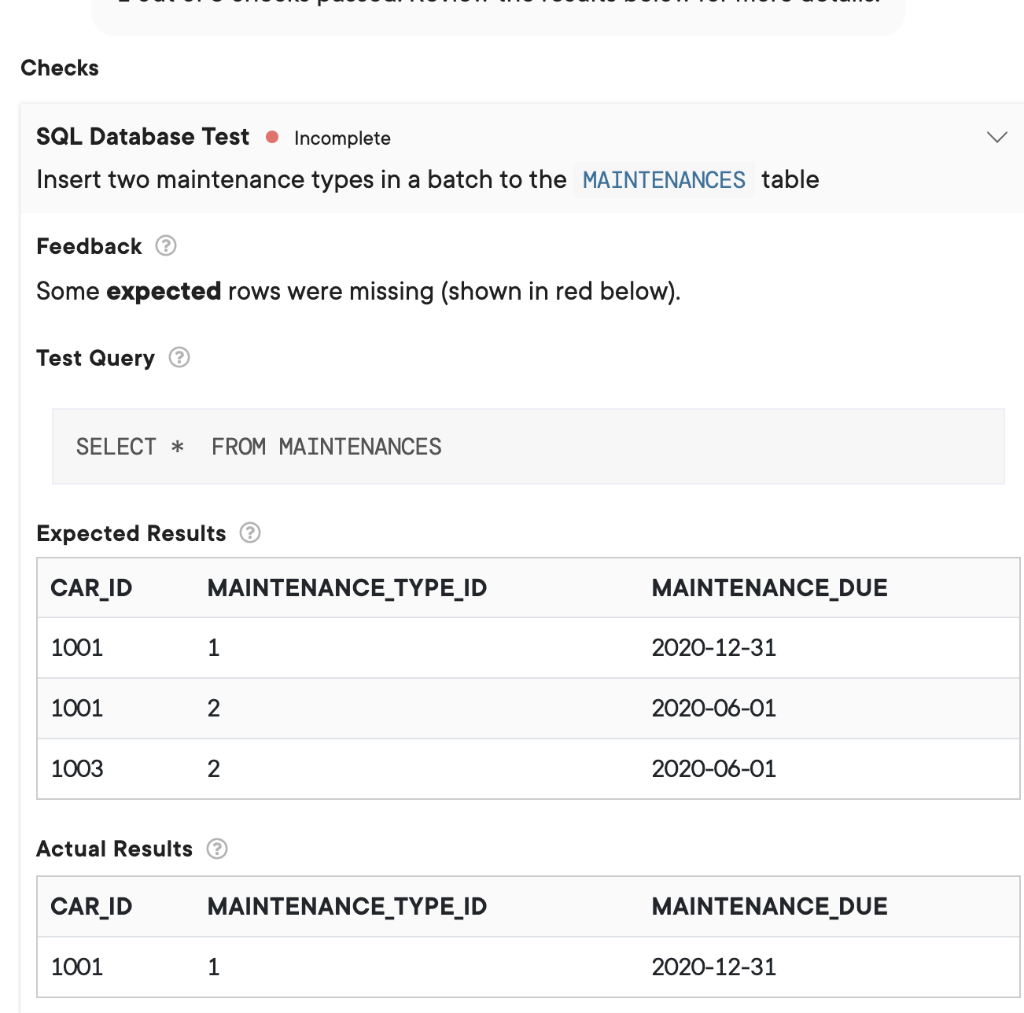The image size is (1024, 1013).
Task: Click the MAINTENANCES table name code badge
Action: [663, 180]
